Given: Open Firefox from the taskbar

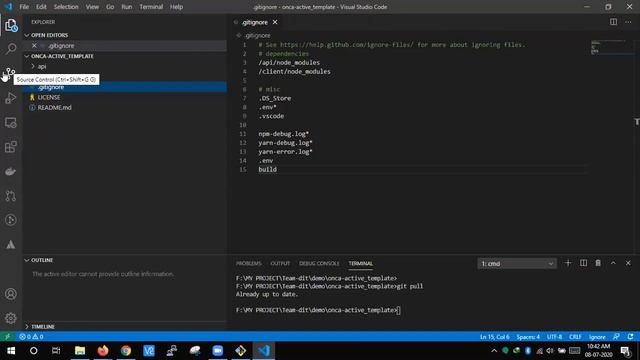Looking at the screenshot, I should pos(103,351).
